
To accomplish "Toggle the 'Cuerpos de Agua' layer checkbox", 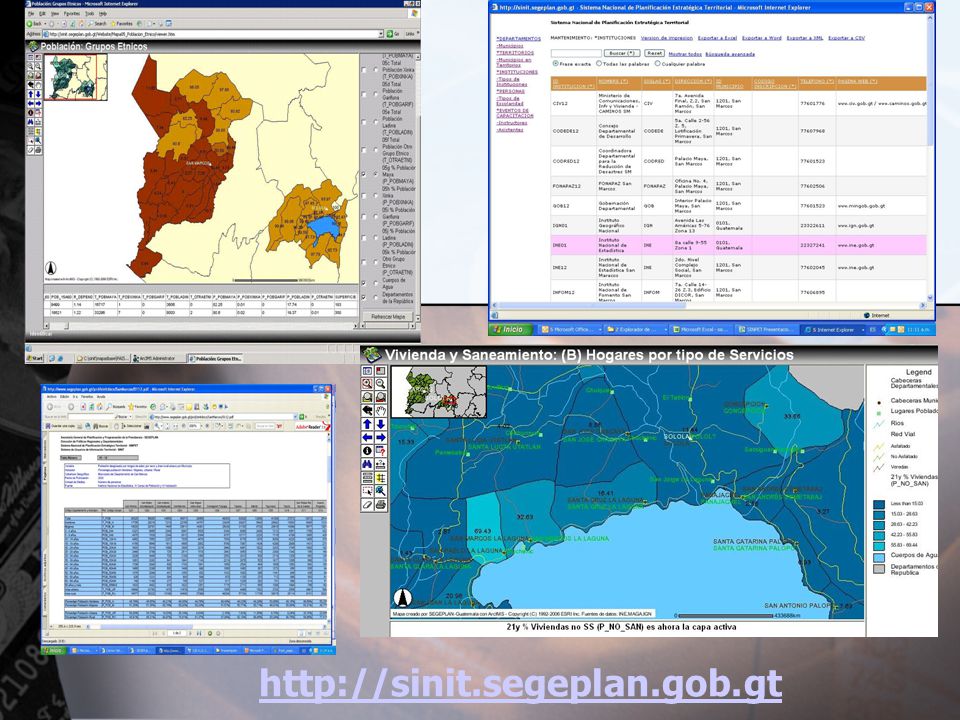I will click(364, 283).
